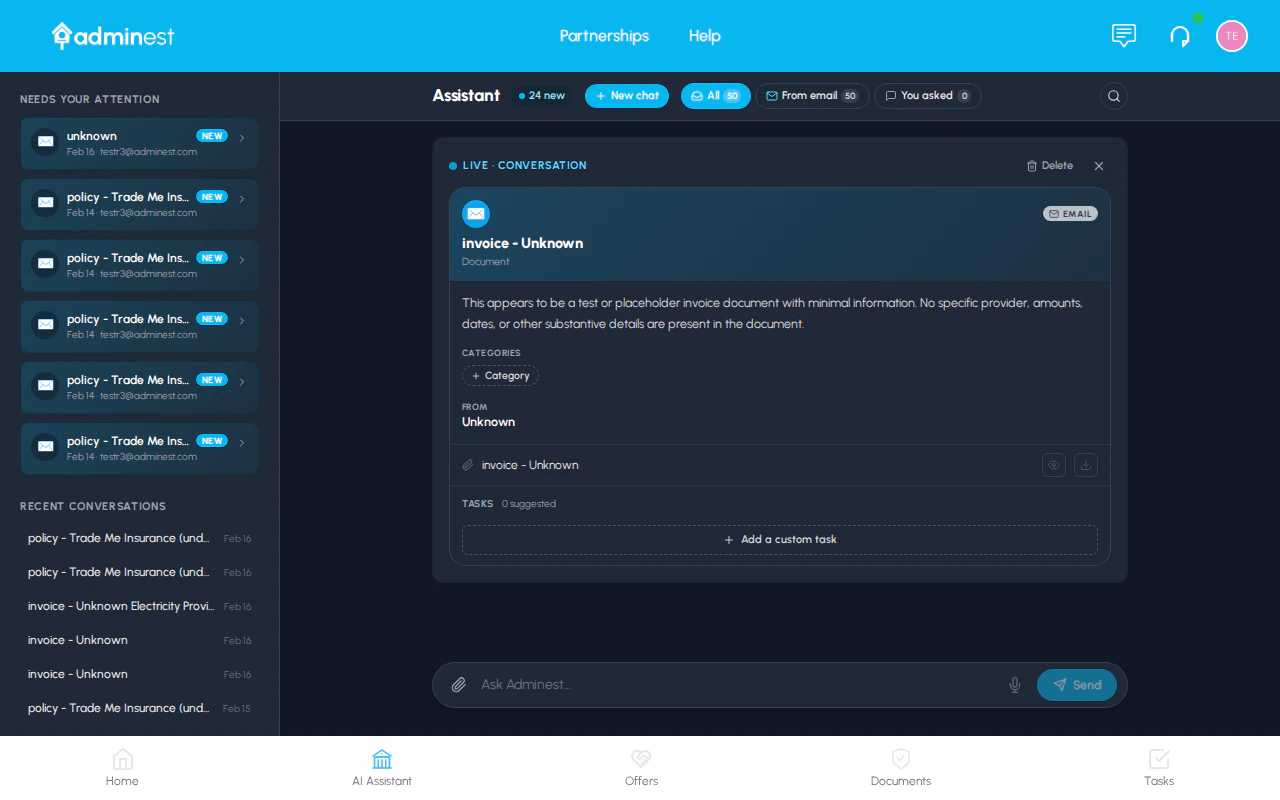
Task: Open the Feb 15 policy - Trade Me conversation
Action: click(140, 708)
